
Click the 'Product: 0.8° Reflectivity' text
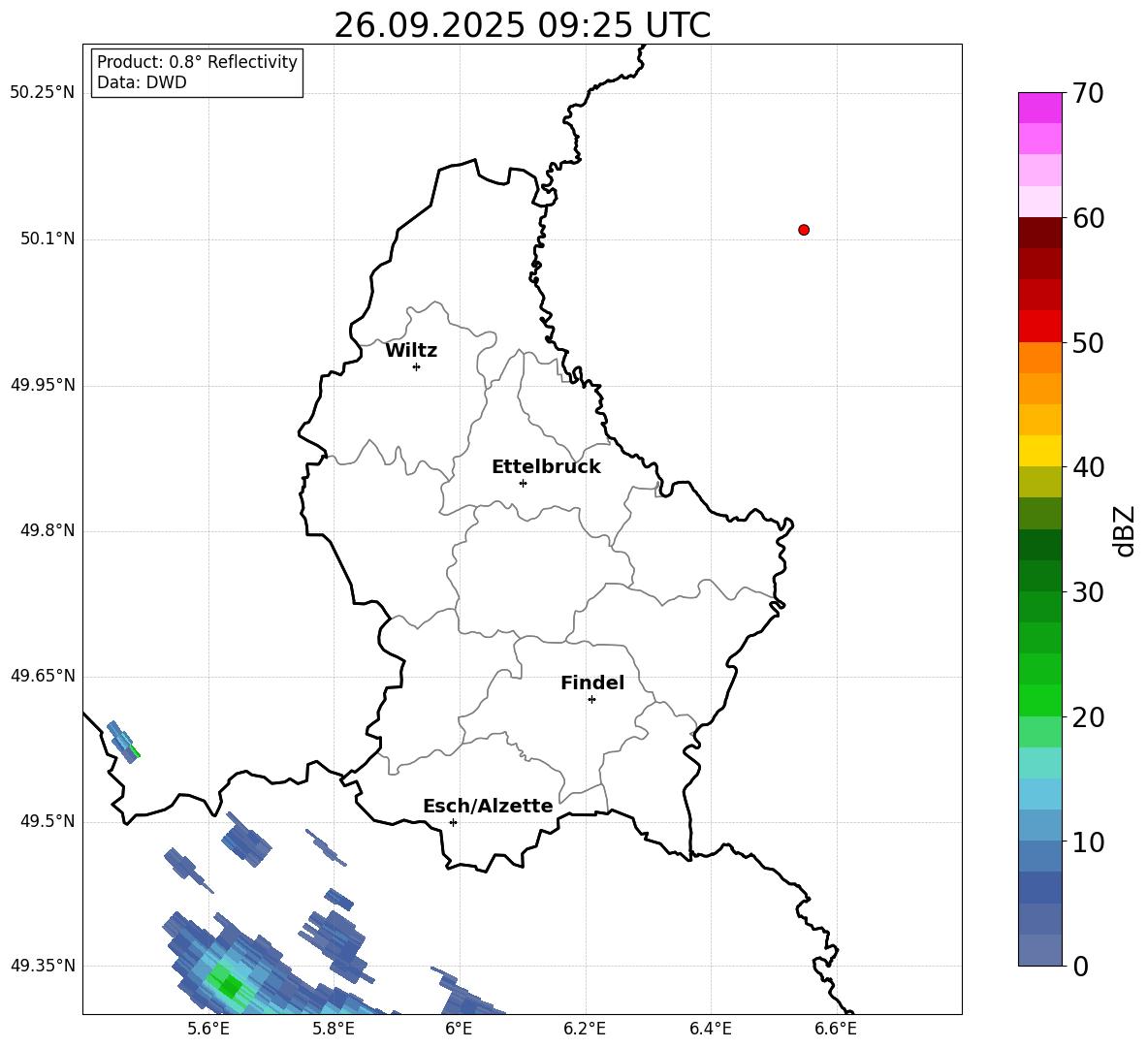[x=197, y=62]
